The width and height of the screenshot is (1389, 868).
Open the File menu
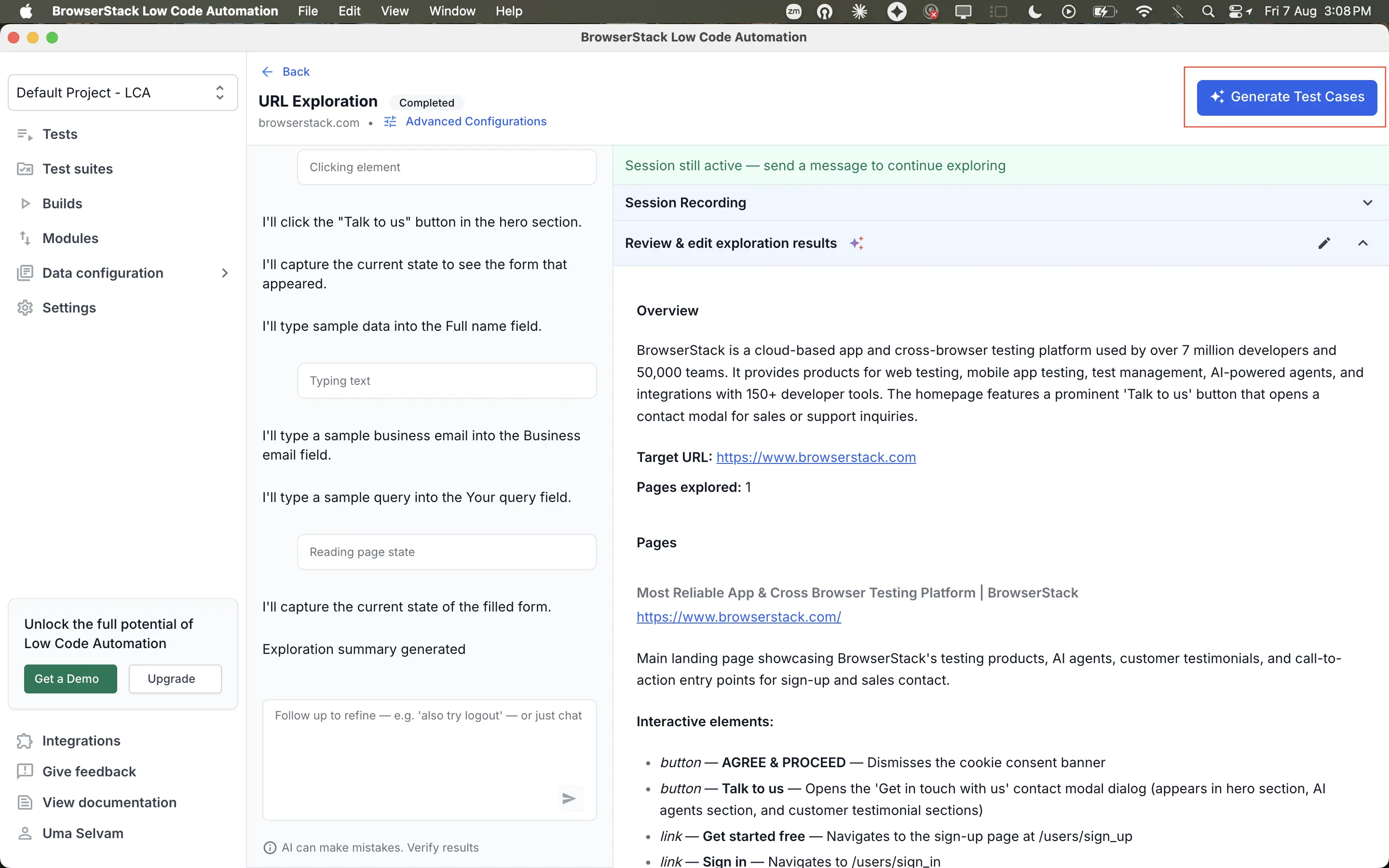click(x=308, y=12)
